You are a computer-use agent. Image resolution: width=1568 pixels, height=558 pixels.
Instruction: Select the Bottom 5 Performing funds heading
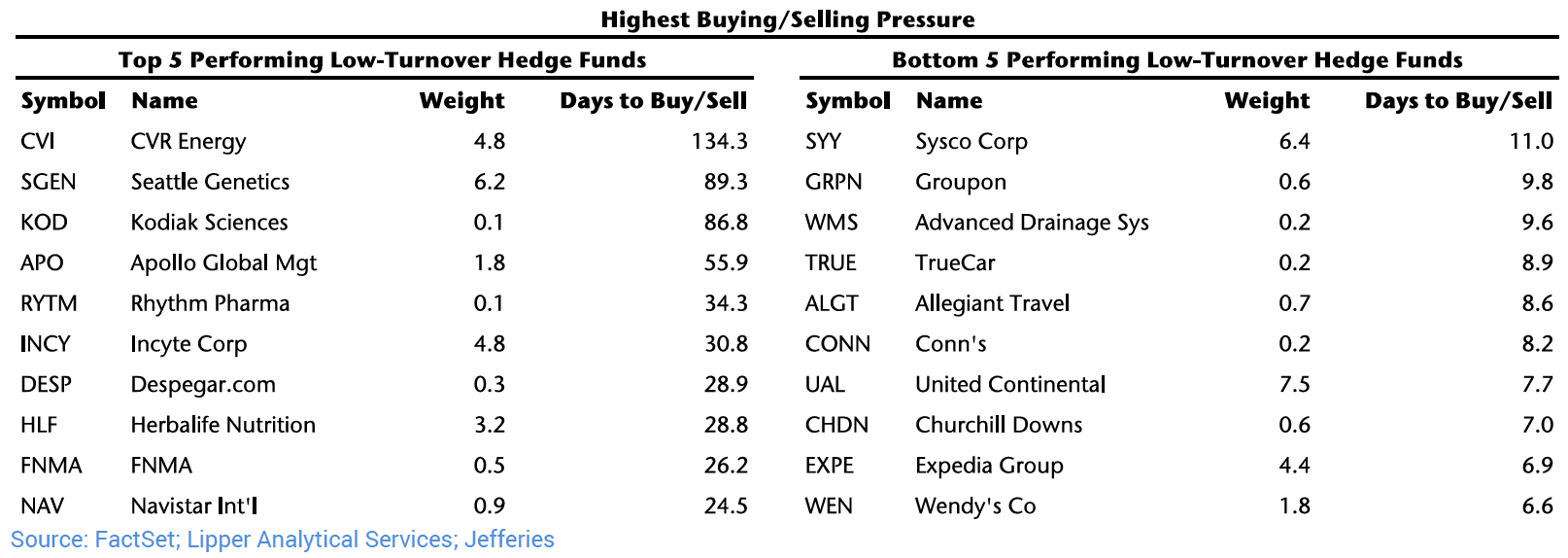(1176, 60)
